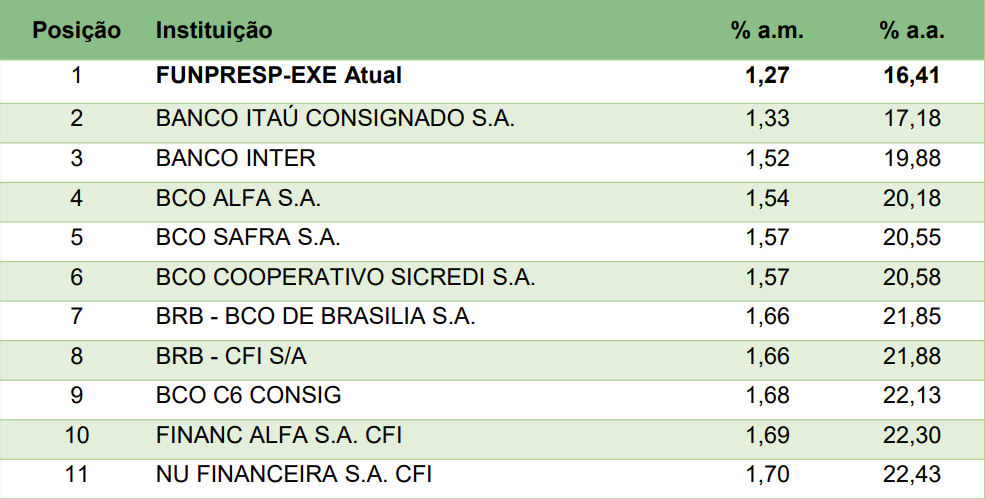This screenshot has width=985, height=499.
Task: Select the BANCO INTER institution cell
Action: (x=236, y=158)
